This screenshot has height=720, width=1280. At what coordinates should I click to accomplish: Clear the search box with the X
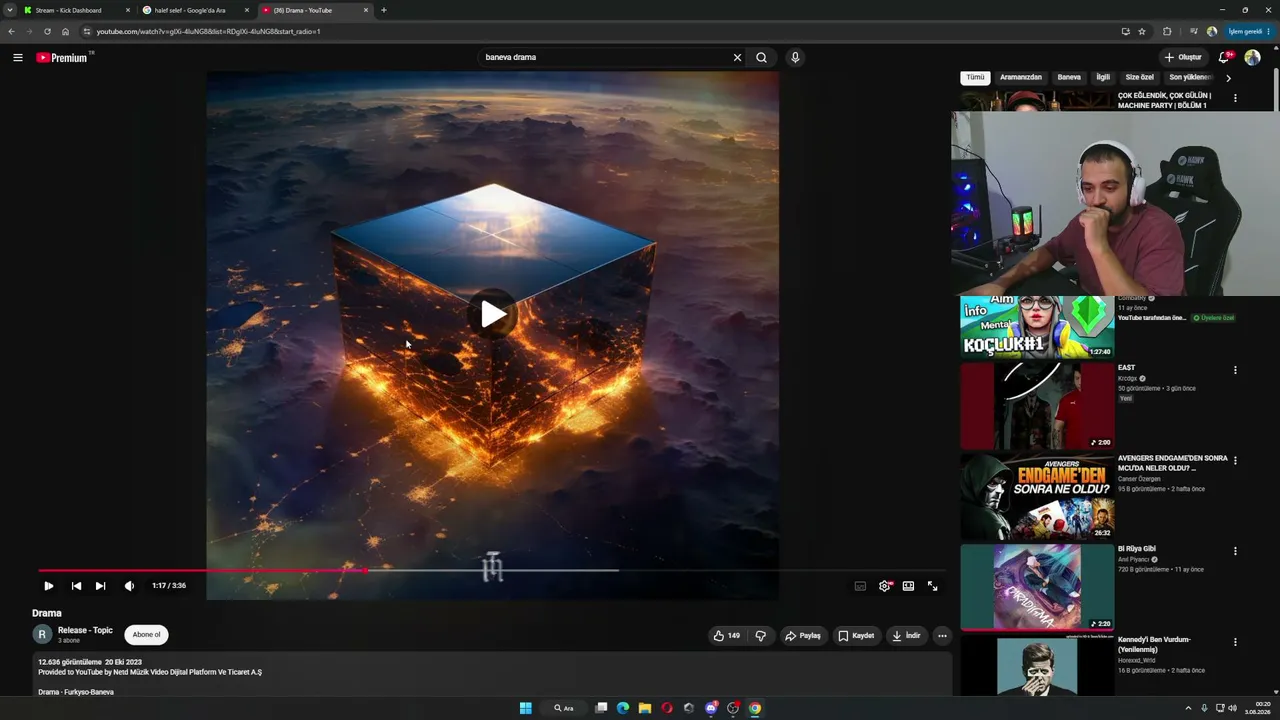point(737,57)
